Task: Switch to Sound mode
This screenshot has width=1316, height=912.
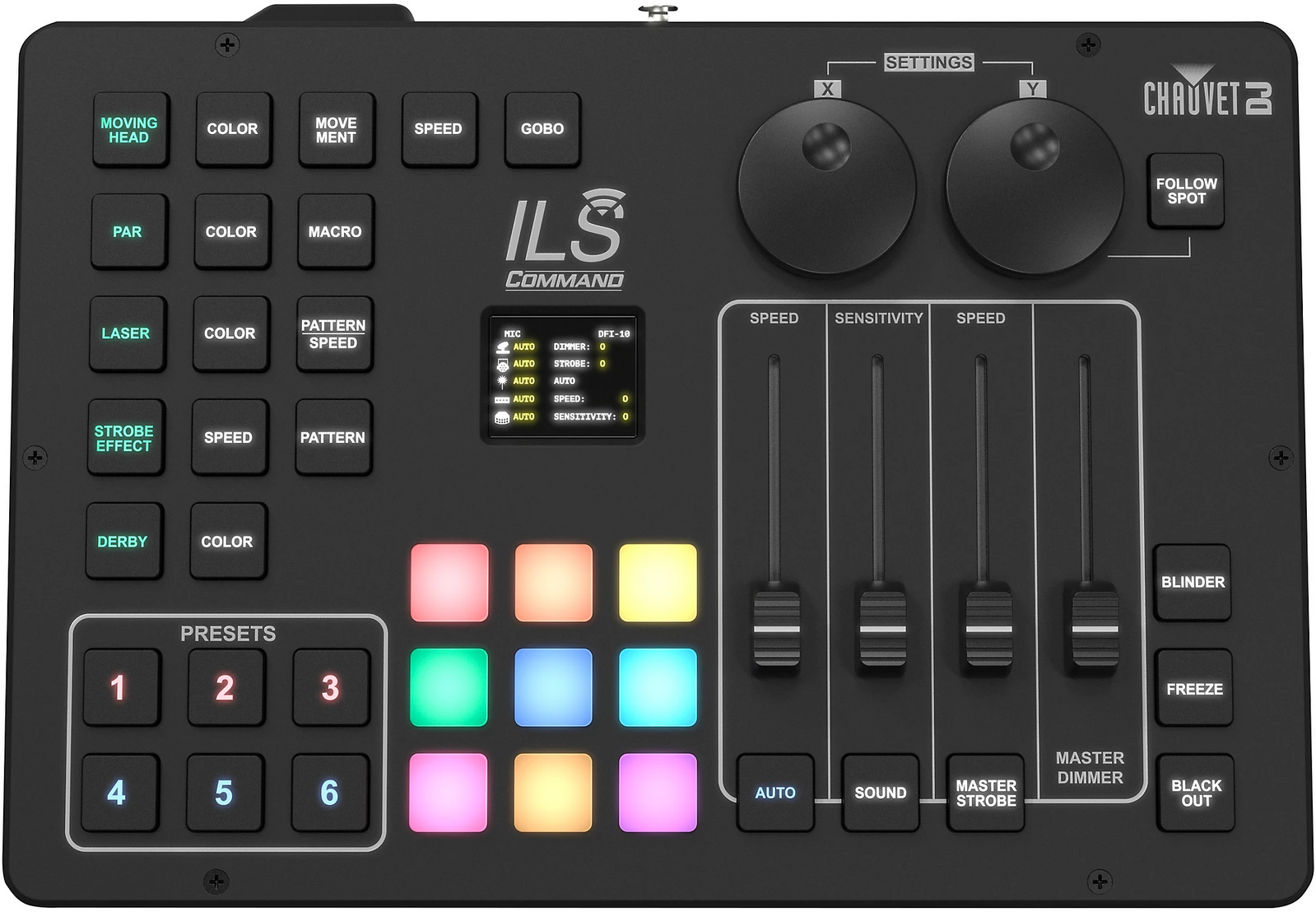Action: coord(880,793)
